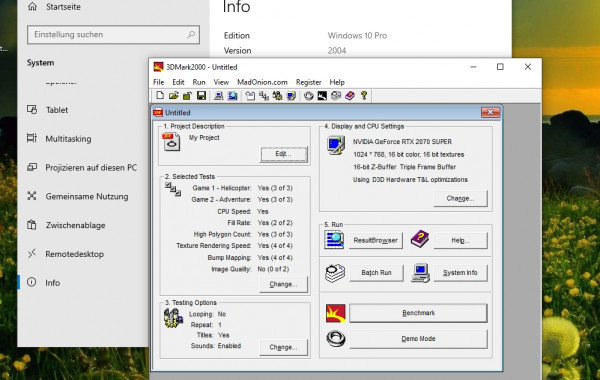
Task: Open the View menu
Action: pos(221,82)
